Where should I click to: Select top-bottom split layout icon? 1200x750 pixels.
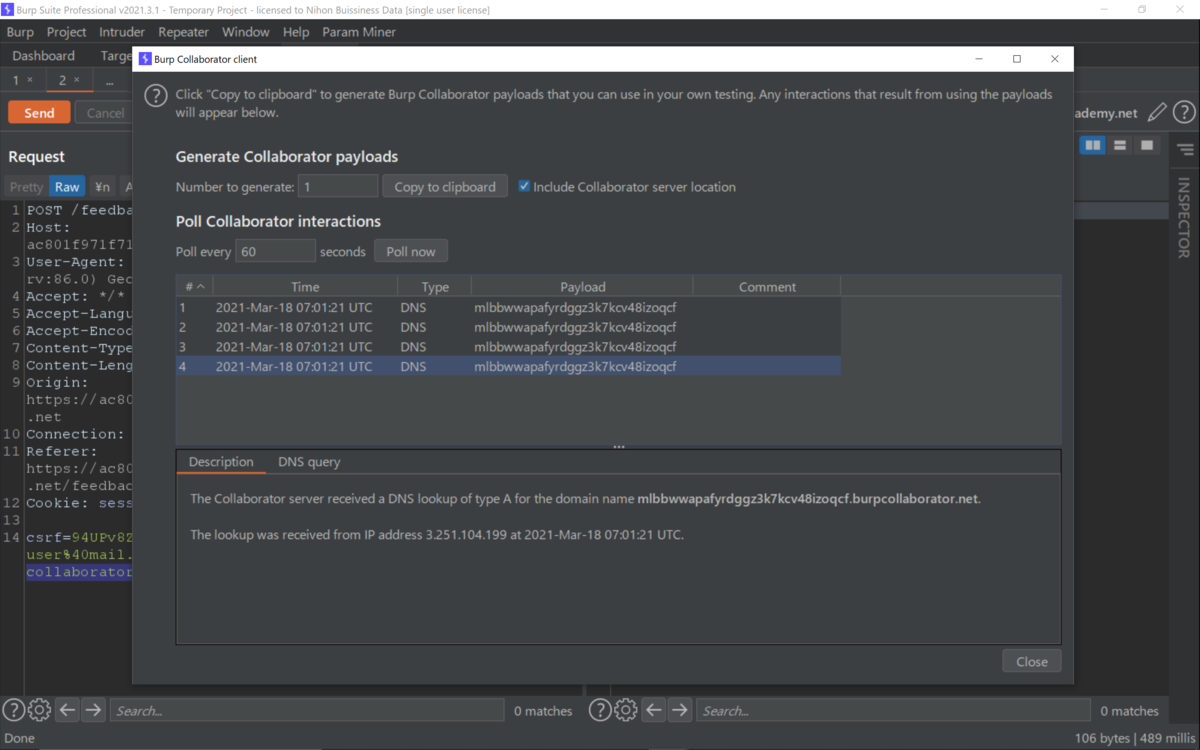click(1120, 146)
